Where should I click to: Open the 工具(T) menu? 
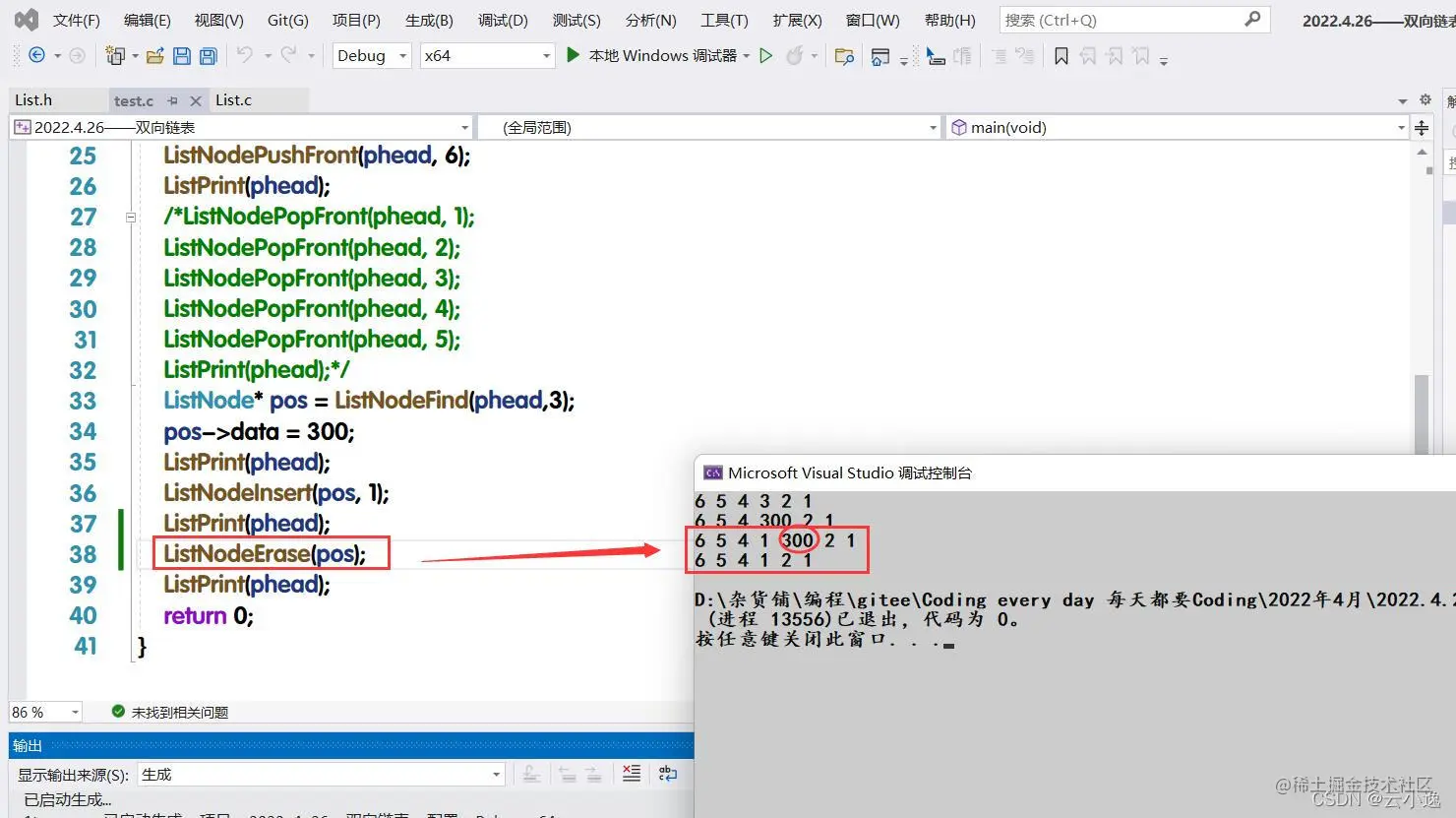(x=724, y=20)
